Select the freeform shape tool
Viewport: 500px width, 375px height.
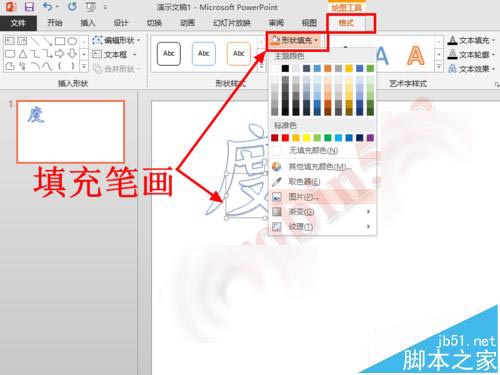click(10, 66)
